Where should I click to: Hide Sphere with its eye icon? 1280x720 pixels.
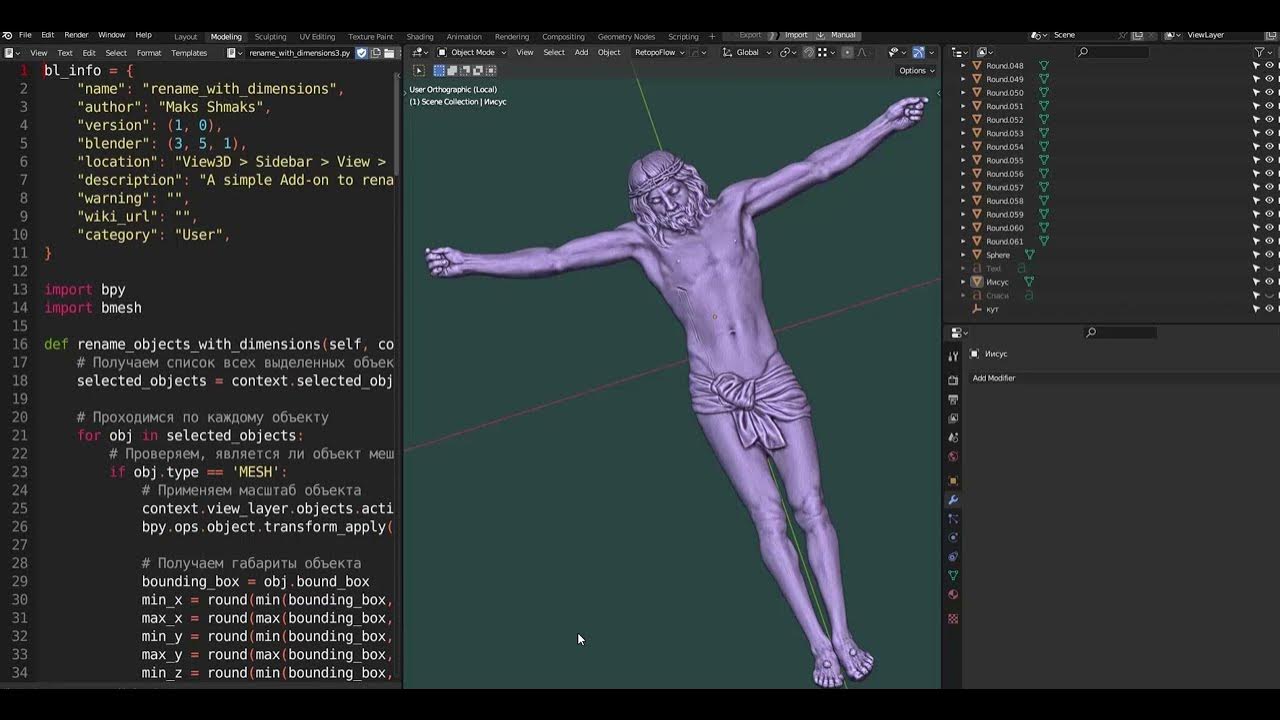click(x=1270, y=255)
